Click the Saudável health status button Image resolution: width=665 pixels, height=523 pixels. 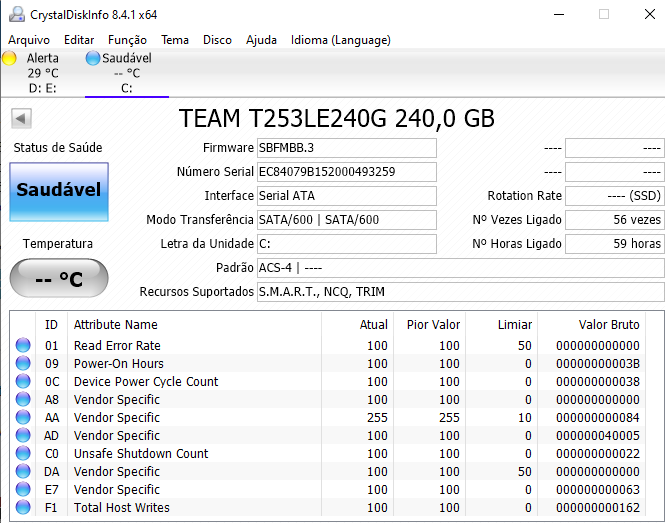coord(59,192)
